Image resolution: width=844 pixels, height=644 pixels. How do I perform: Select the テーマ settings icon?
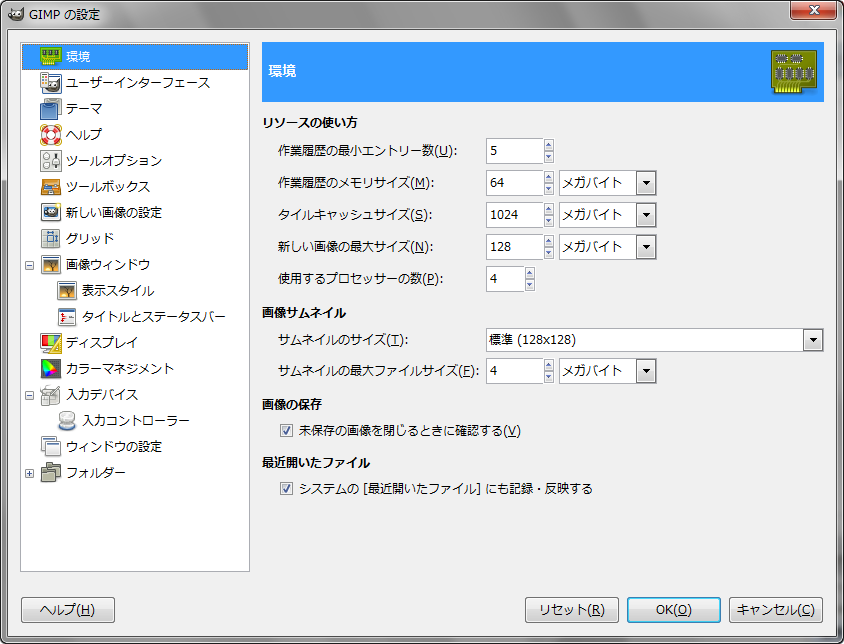click(x=52, y=109)
